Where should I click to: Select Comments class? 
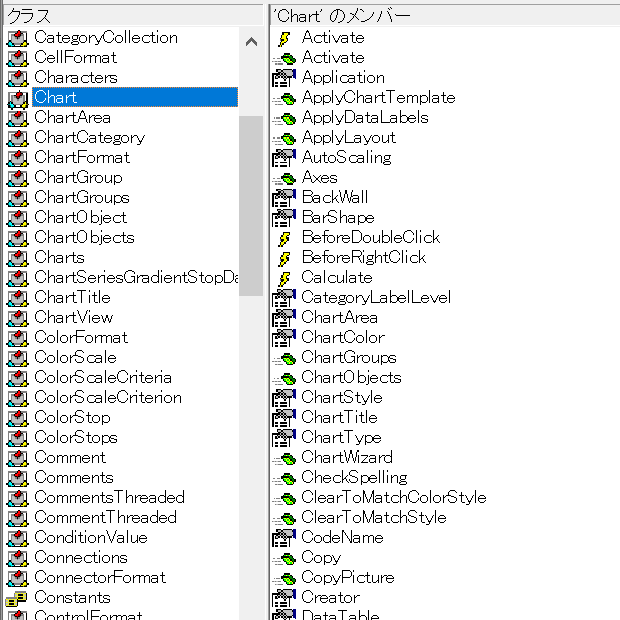(74, 477)
